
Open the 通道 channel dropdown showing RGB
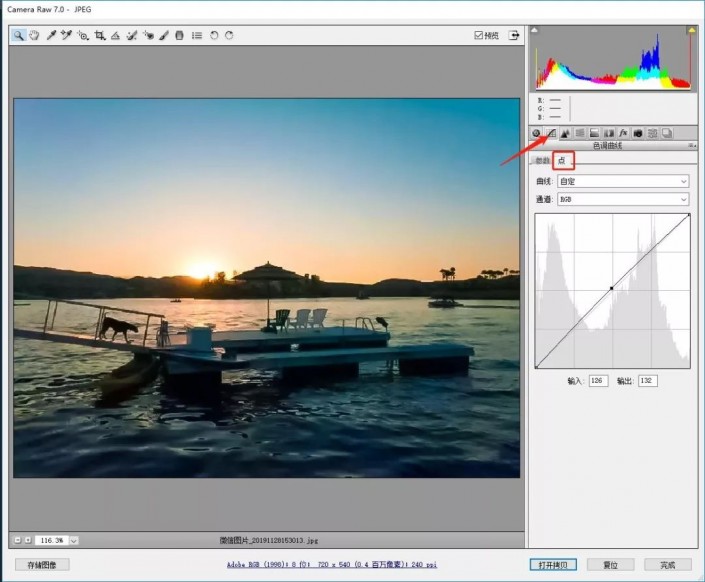click(623, 199)
